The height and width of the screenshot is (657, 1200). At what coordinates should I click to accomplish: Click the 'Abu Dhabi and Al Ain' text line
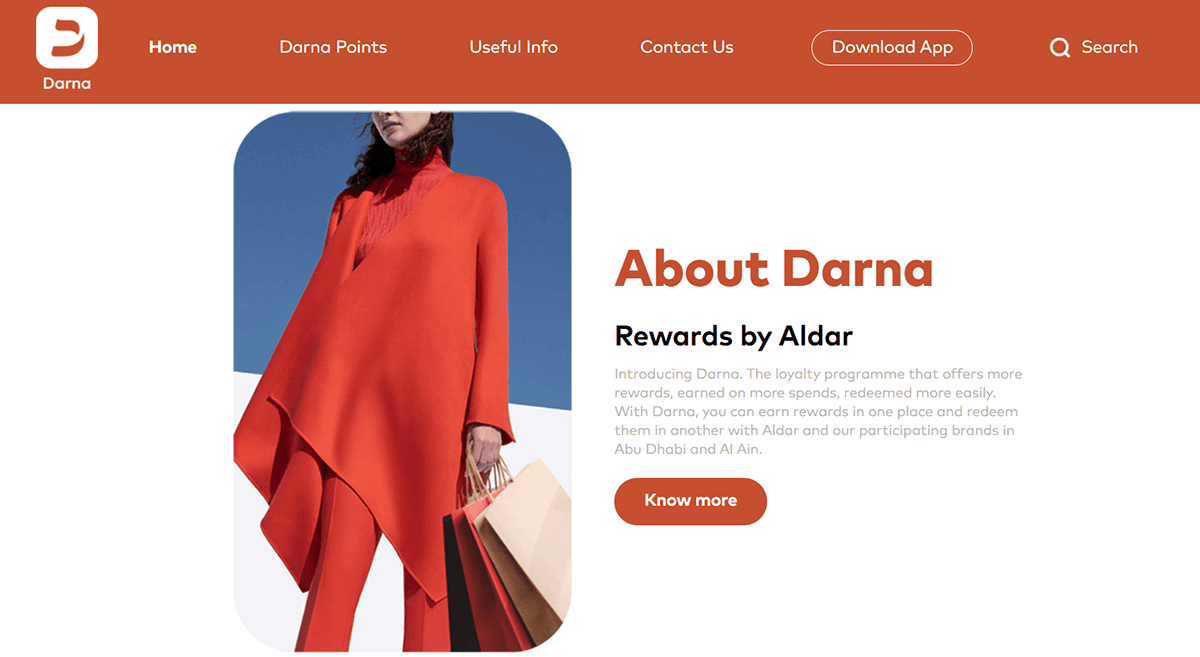[688, 449]
